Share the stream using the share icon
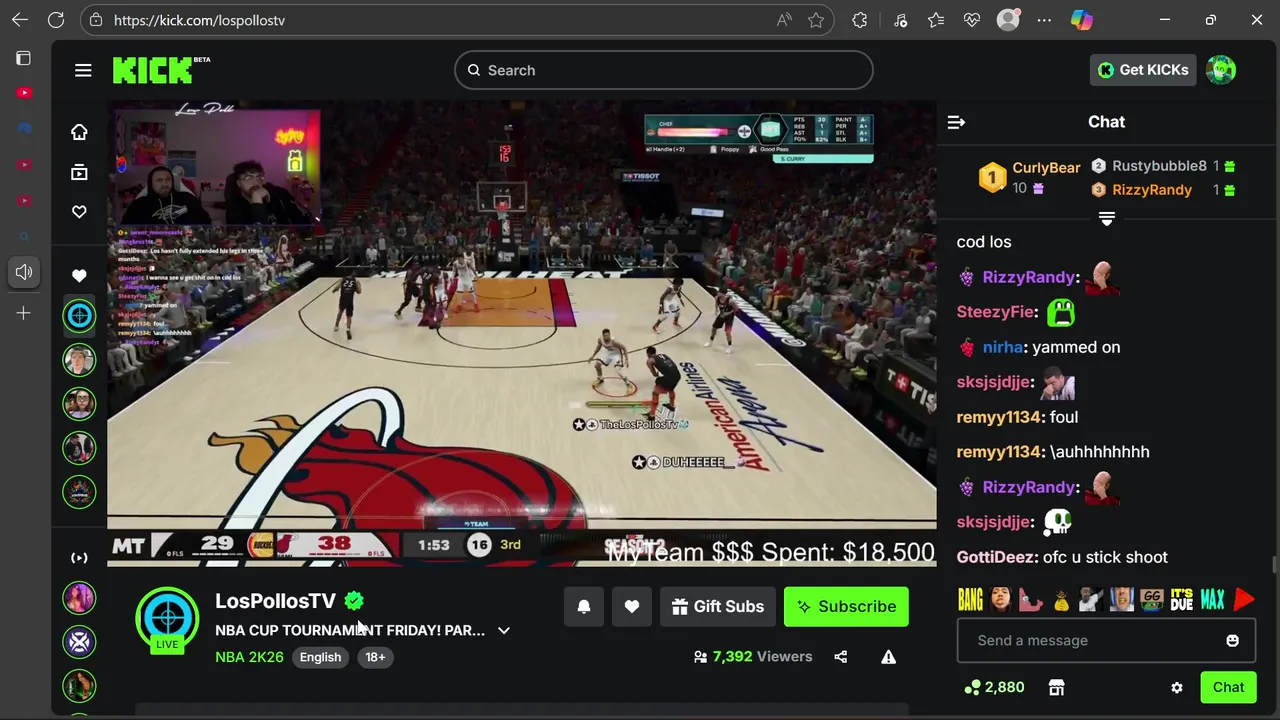 (840, 657)
